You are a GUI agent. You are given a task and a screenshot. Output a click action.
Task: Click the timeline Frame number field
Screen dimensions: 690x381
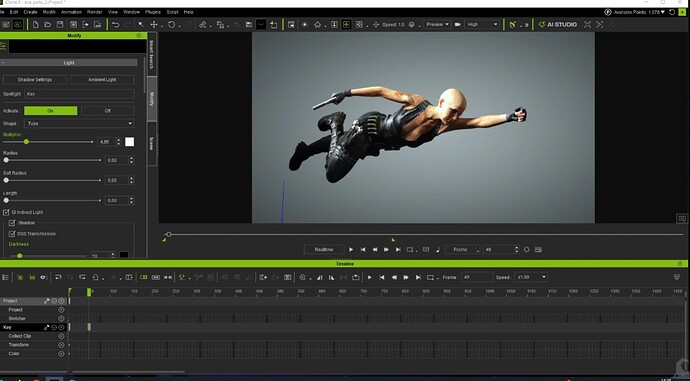[x=477, y=277]
